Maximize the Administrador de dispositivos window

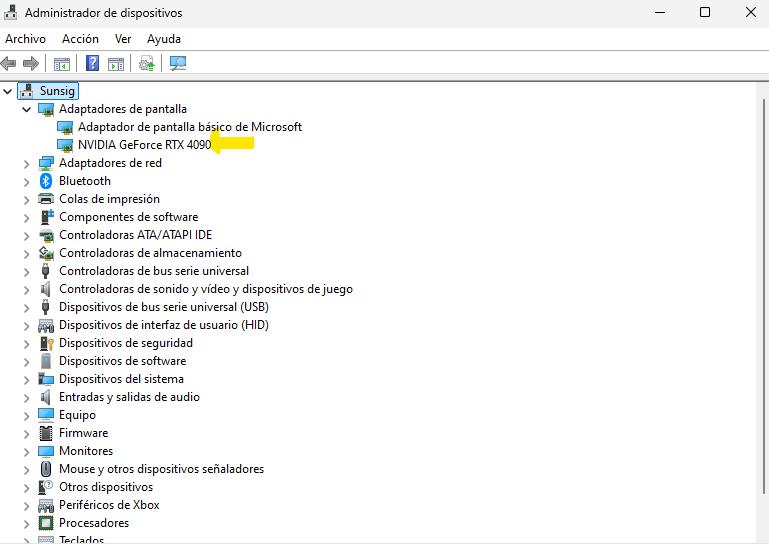[705, 12]
